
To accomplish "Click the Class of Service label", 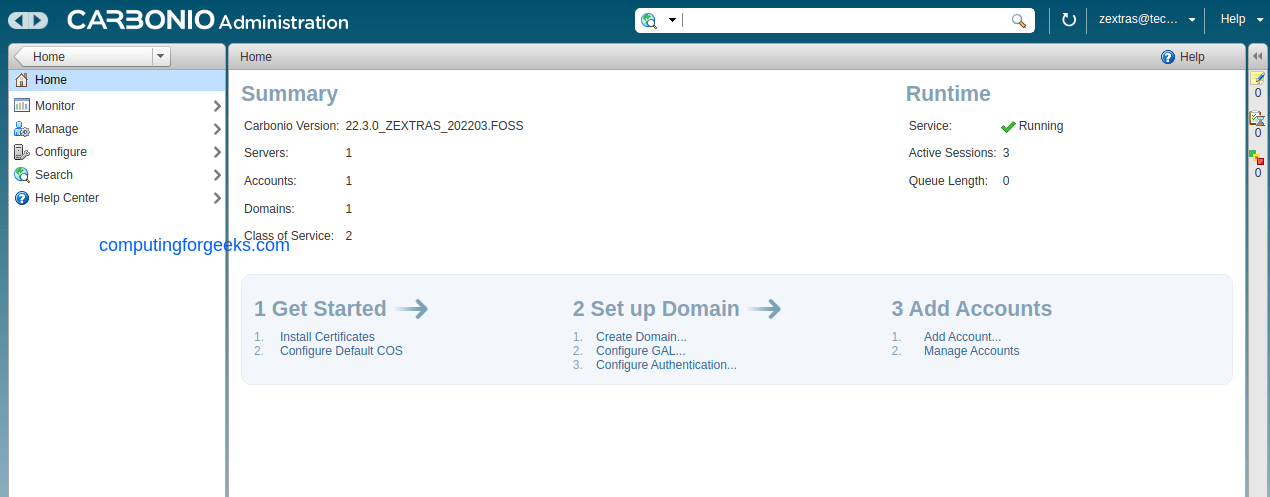I will [x=289, y=236].
